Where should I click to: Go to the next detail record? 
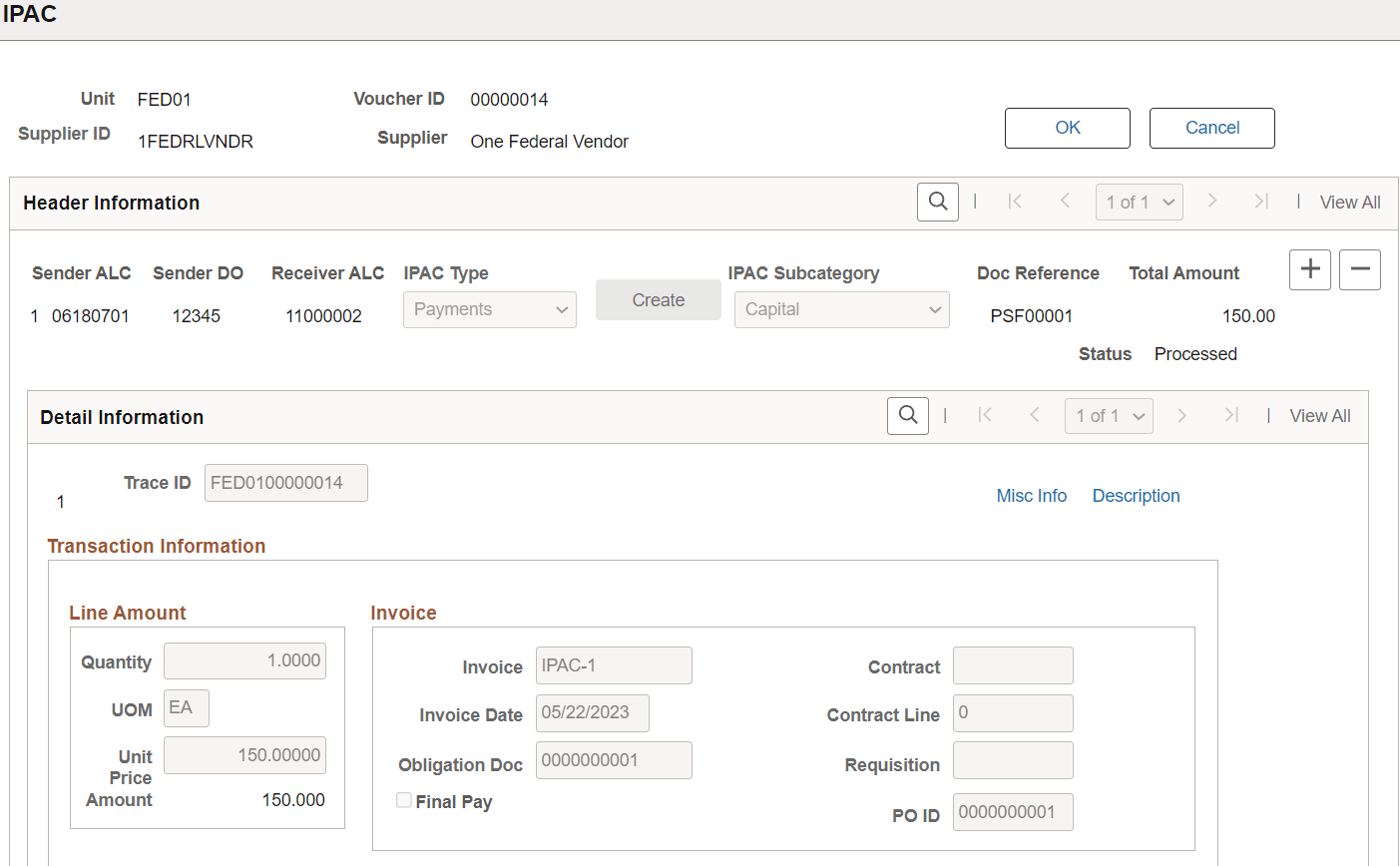[x=1181, y=416]
